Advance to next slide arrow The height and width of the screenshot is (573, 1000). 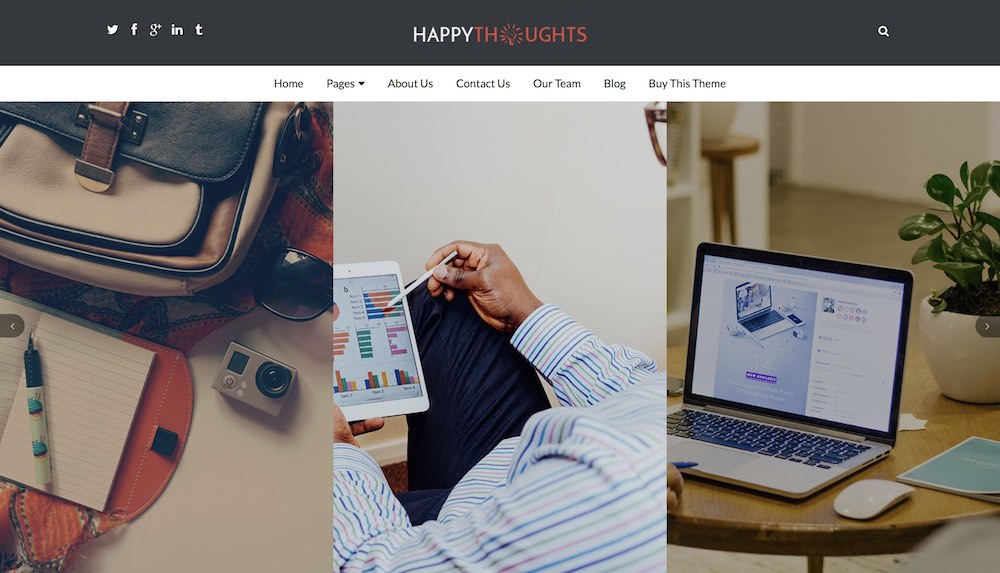coord(987,326)
